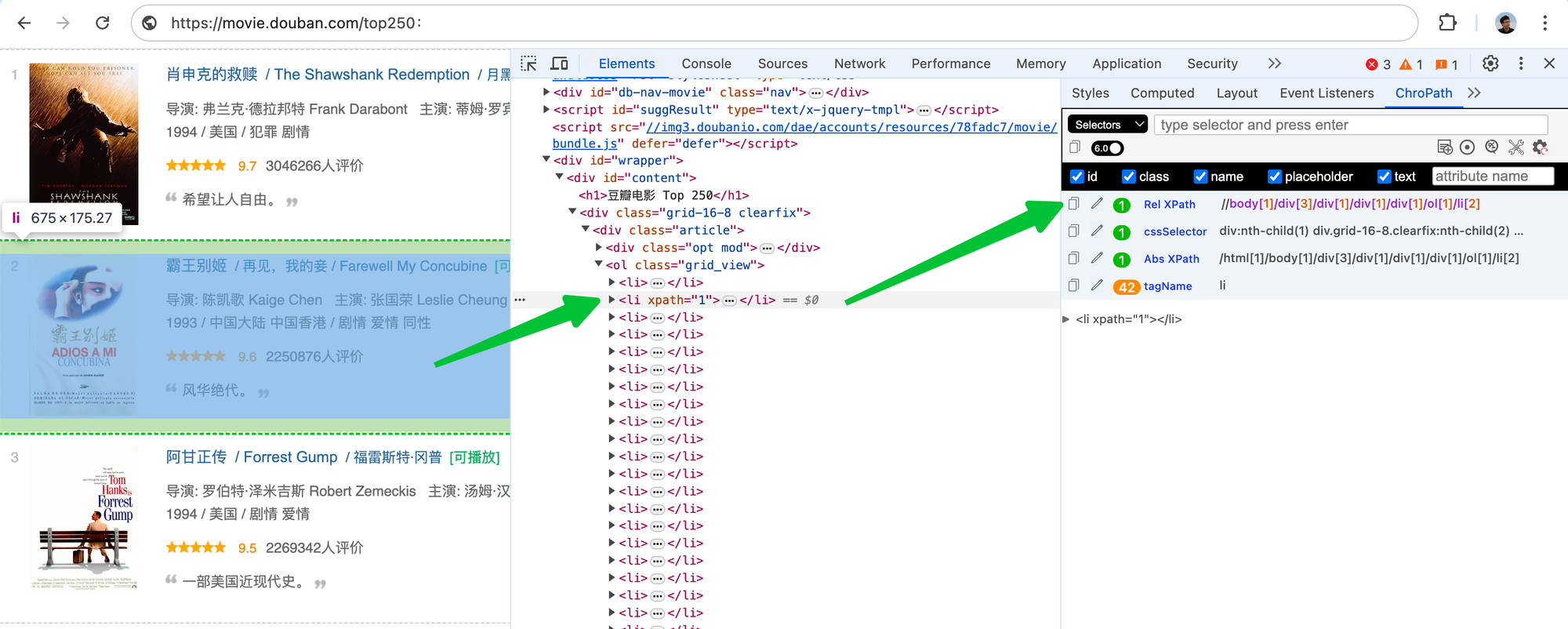Open the Selectors dropdown
This screenshot has height=629, width=1568.
pos(1108,125)
